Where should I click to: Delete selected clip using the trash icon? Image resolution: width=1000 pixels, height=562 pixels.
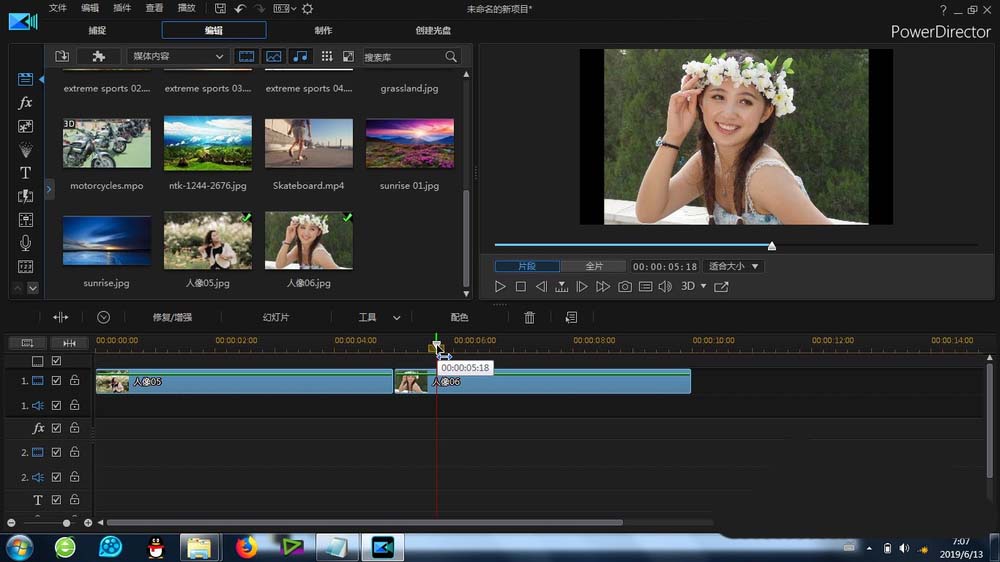pyautogui.click(x=530, y=317)
